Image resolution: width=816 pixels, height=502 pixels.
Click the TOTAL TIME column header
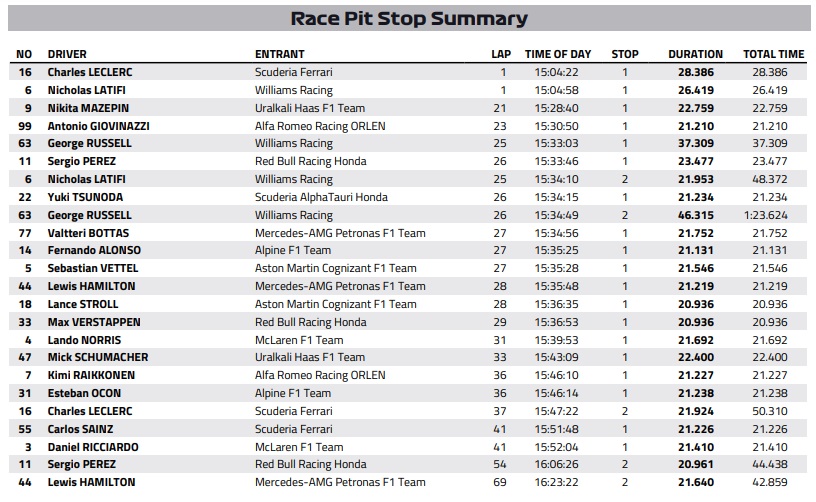773,54
